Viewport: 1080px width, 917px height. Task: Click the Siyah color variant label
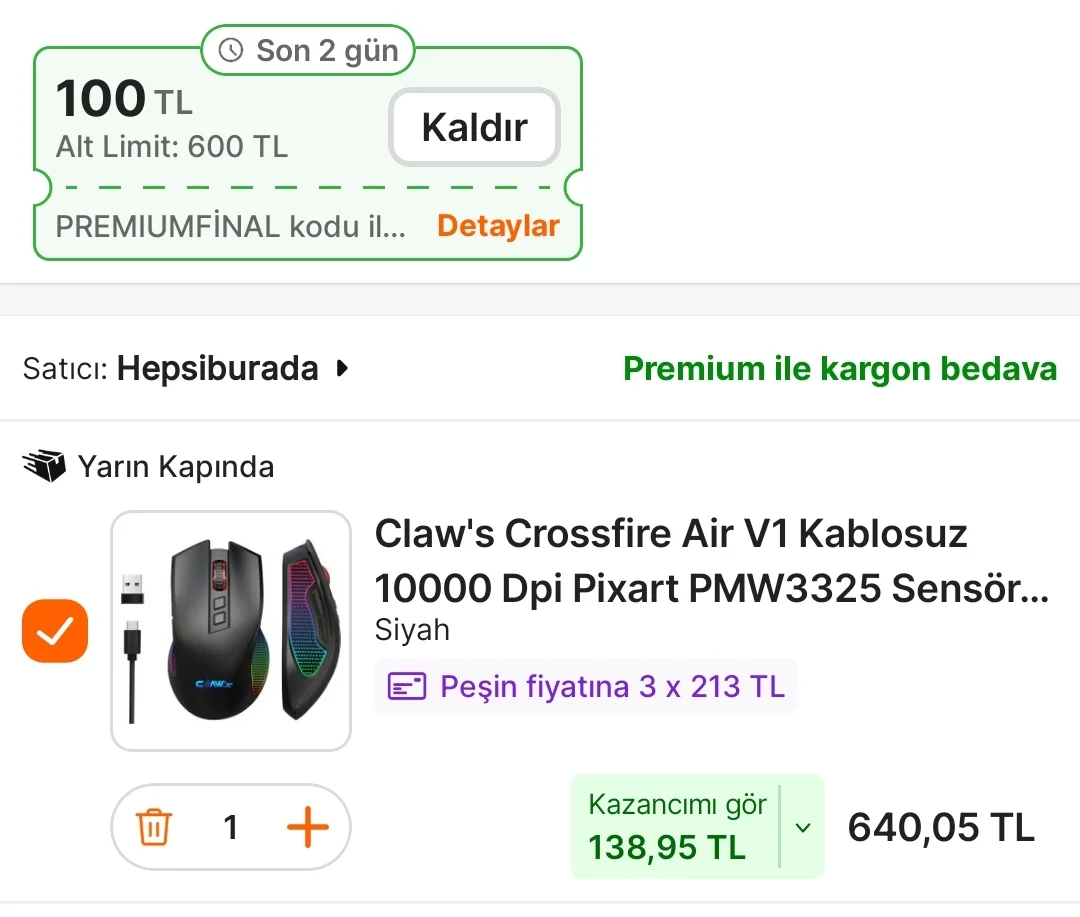412,631
